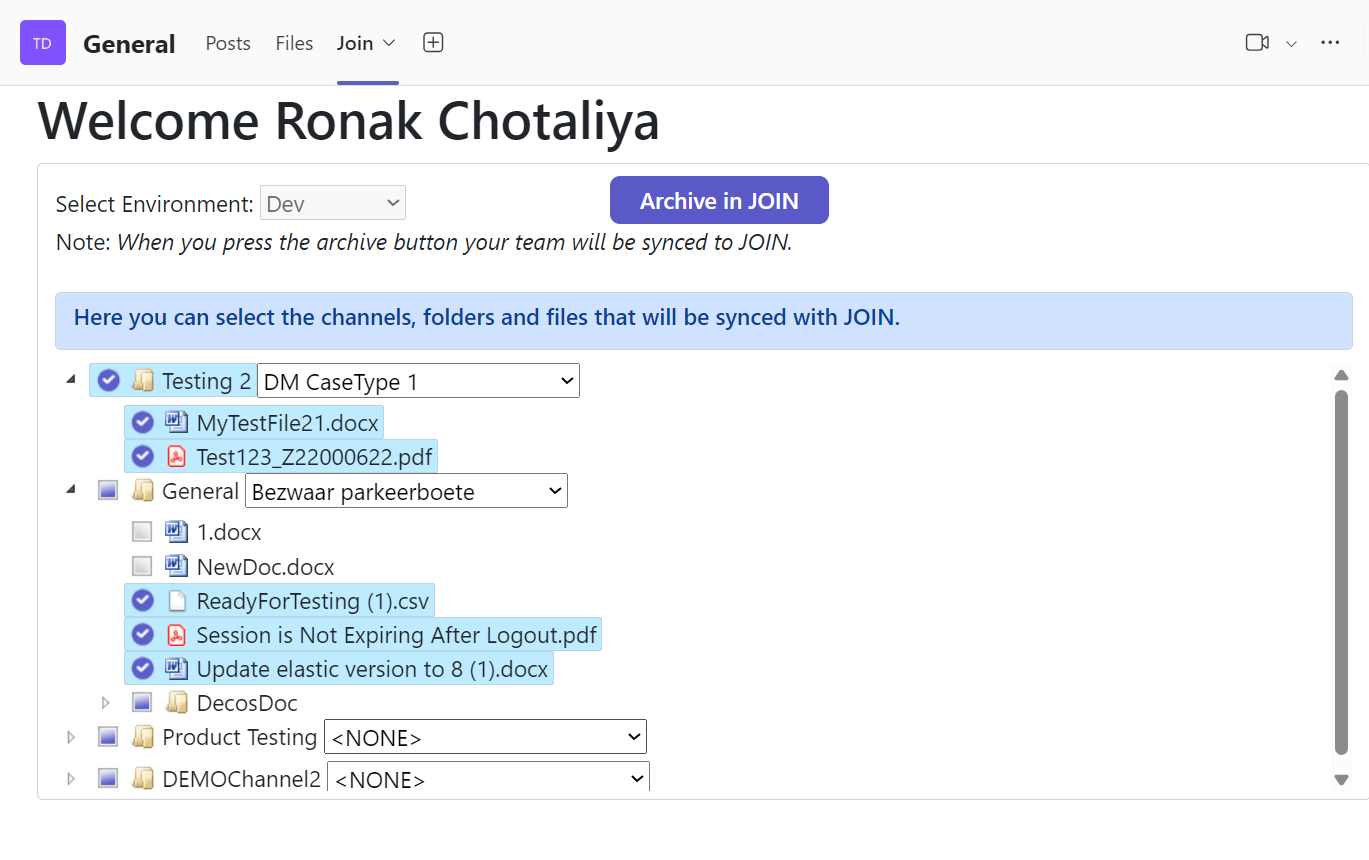
Task: Select Update elastic version to 8 (1).docx name
Action: 372,669
